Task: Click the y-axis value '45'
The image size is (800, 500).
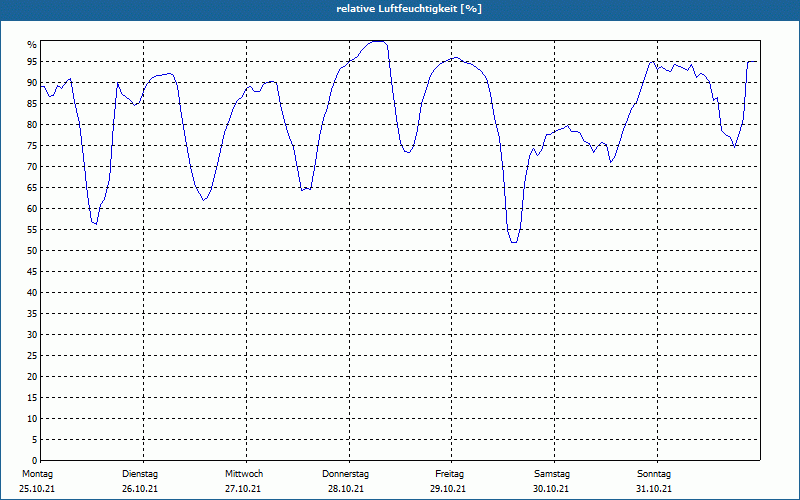Action: coord(32,272)
